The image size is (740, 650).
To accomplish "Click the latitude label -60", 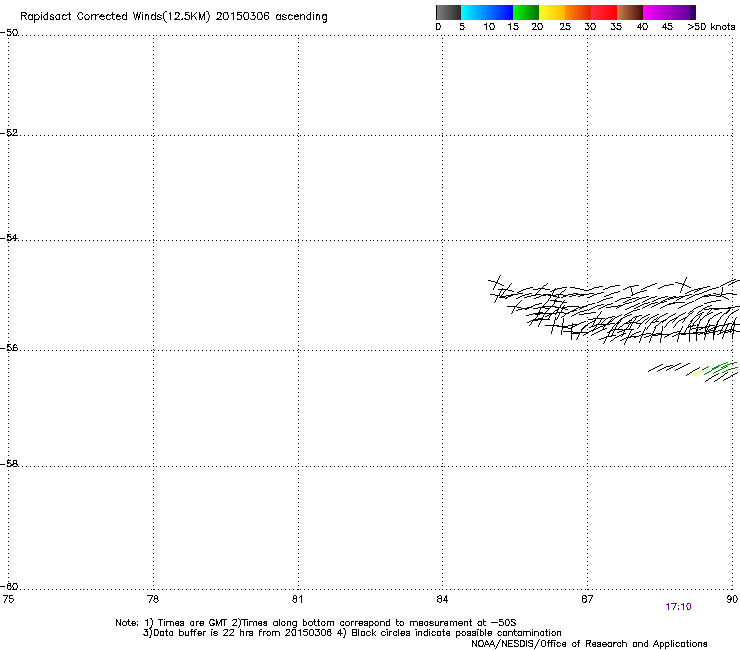I will [x=9, y=586].
